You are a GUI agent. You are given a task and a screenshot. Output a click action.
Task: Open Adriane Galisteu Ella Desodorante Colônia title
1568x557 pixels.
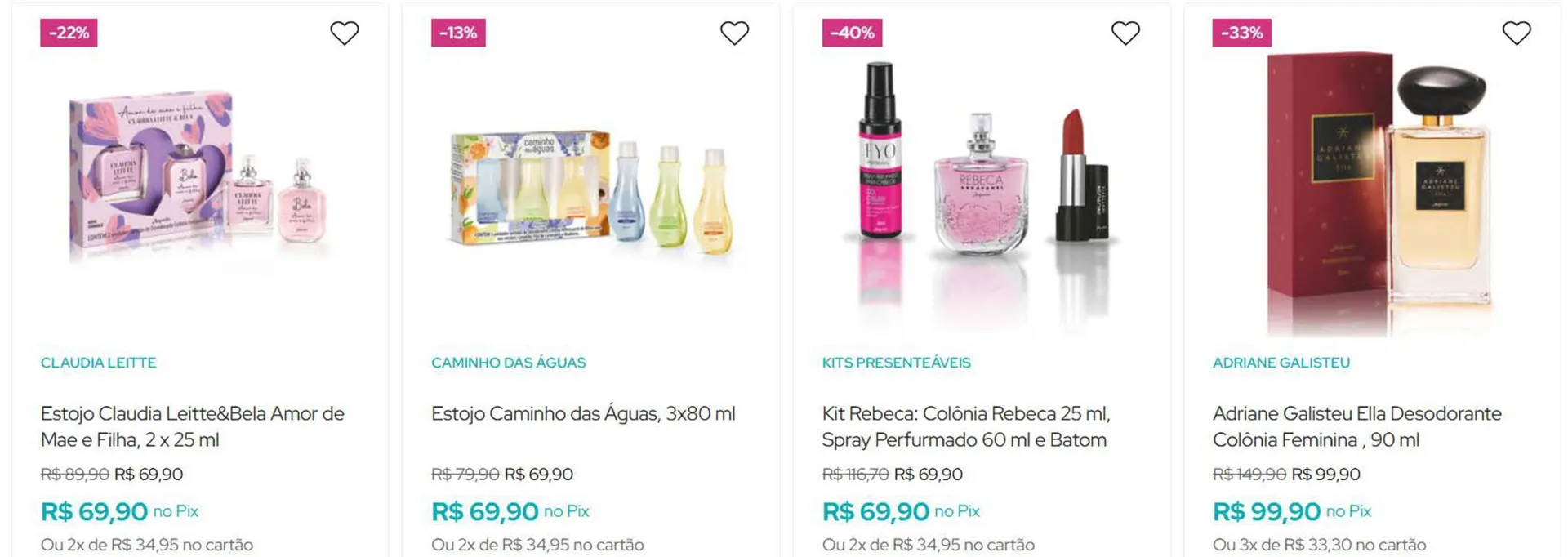click(1357, 426)
